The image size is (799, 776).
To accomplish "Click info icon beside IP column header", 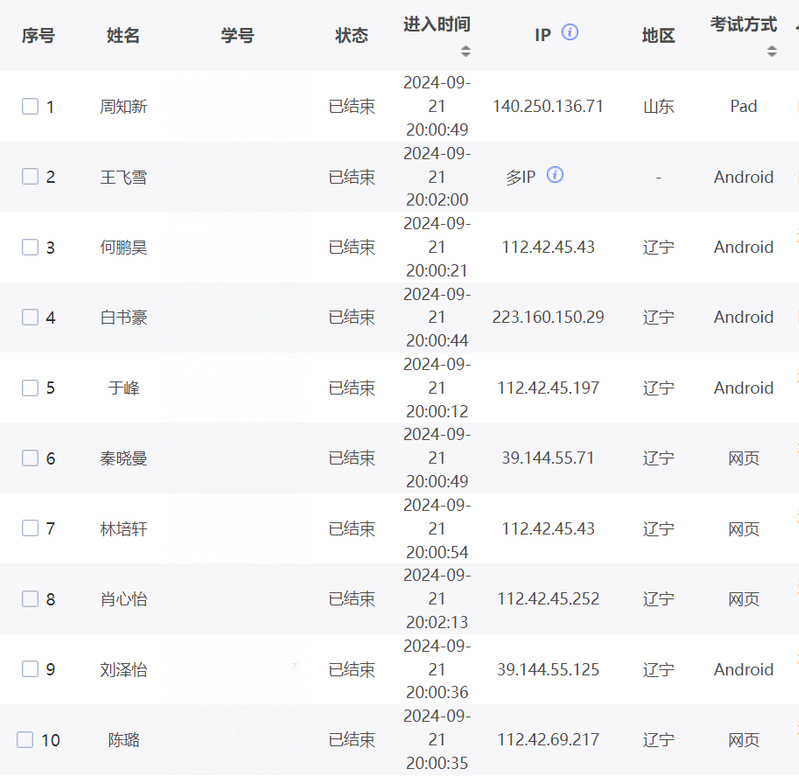I will [570, 32].
